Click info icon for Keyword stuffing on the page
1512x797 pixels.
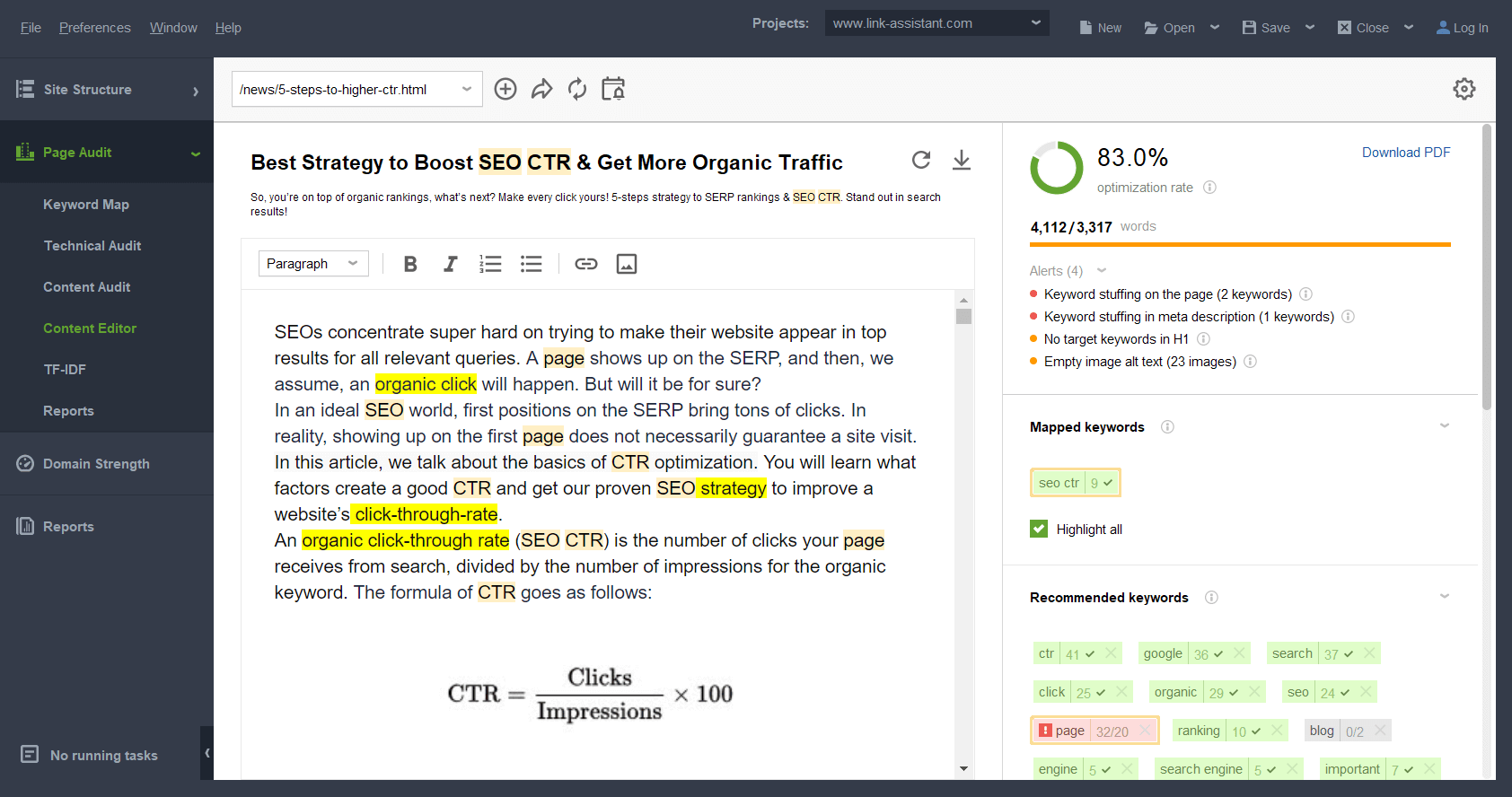tap(1305, 294)
